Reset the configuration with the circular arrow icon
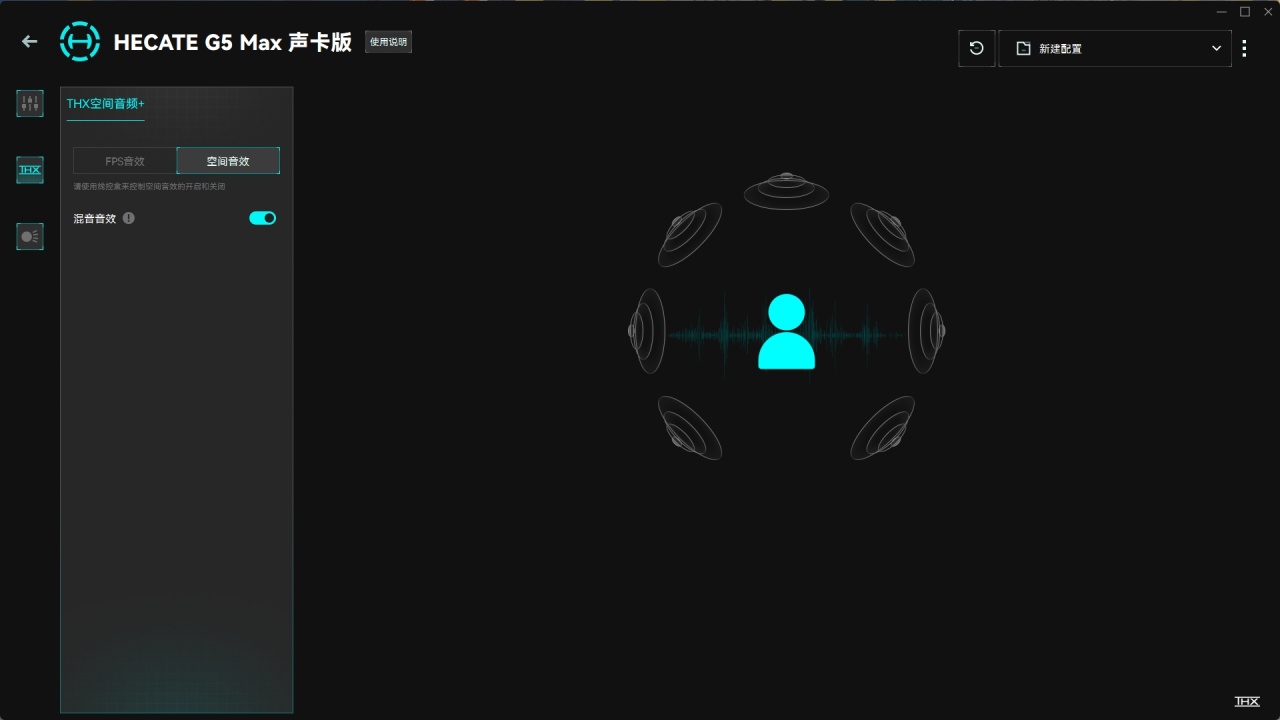 click(x=977, y=48)
